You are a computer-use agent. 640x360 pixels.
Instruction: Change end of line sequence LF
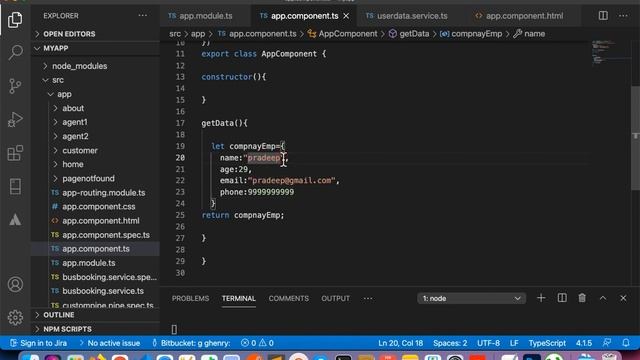point(514,343)
